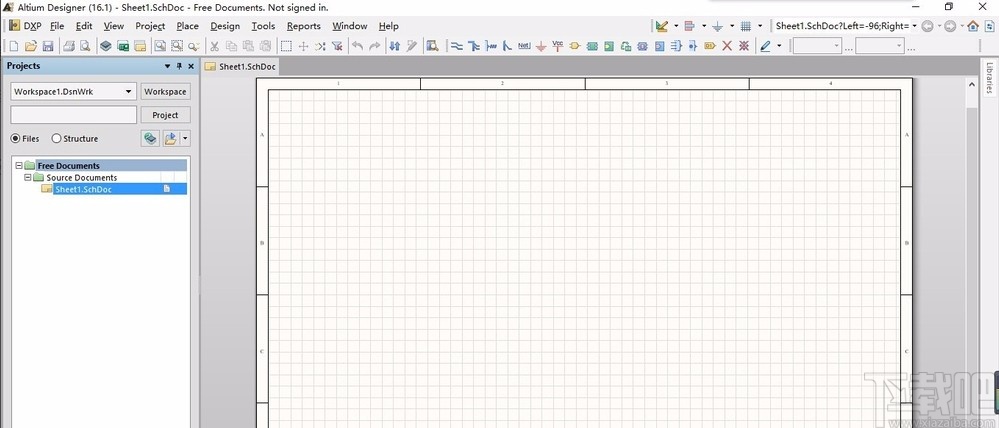Image resolution: width=999 pixels, height=428 pixels.
Task: Open the Design menu
Action: click(225, 26)
